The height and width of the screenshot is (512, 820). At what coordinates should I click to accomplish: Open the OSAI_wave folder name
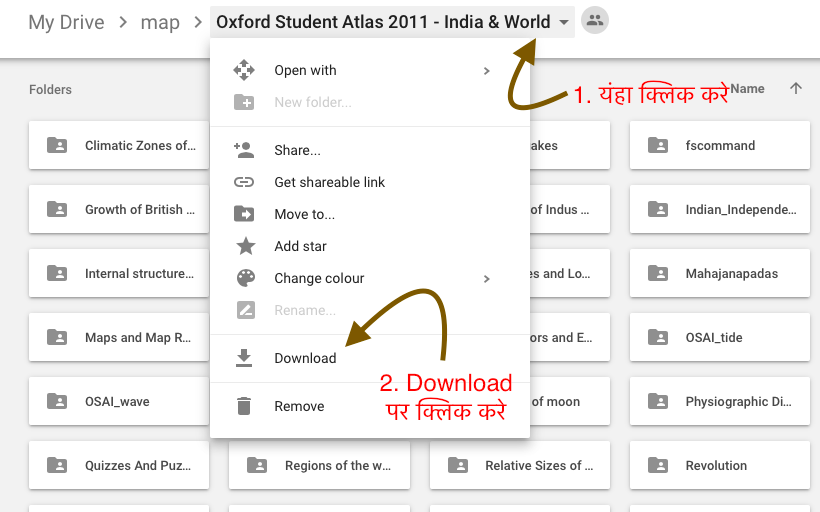tap(117, 402)
